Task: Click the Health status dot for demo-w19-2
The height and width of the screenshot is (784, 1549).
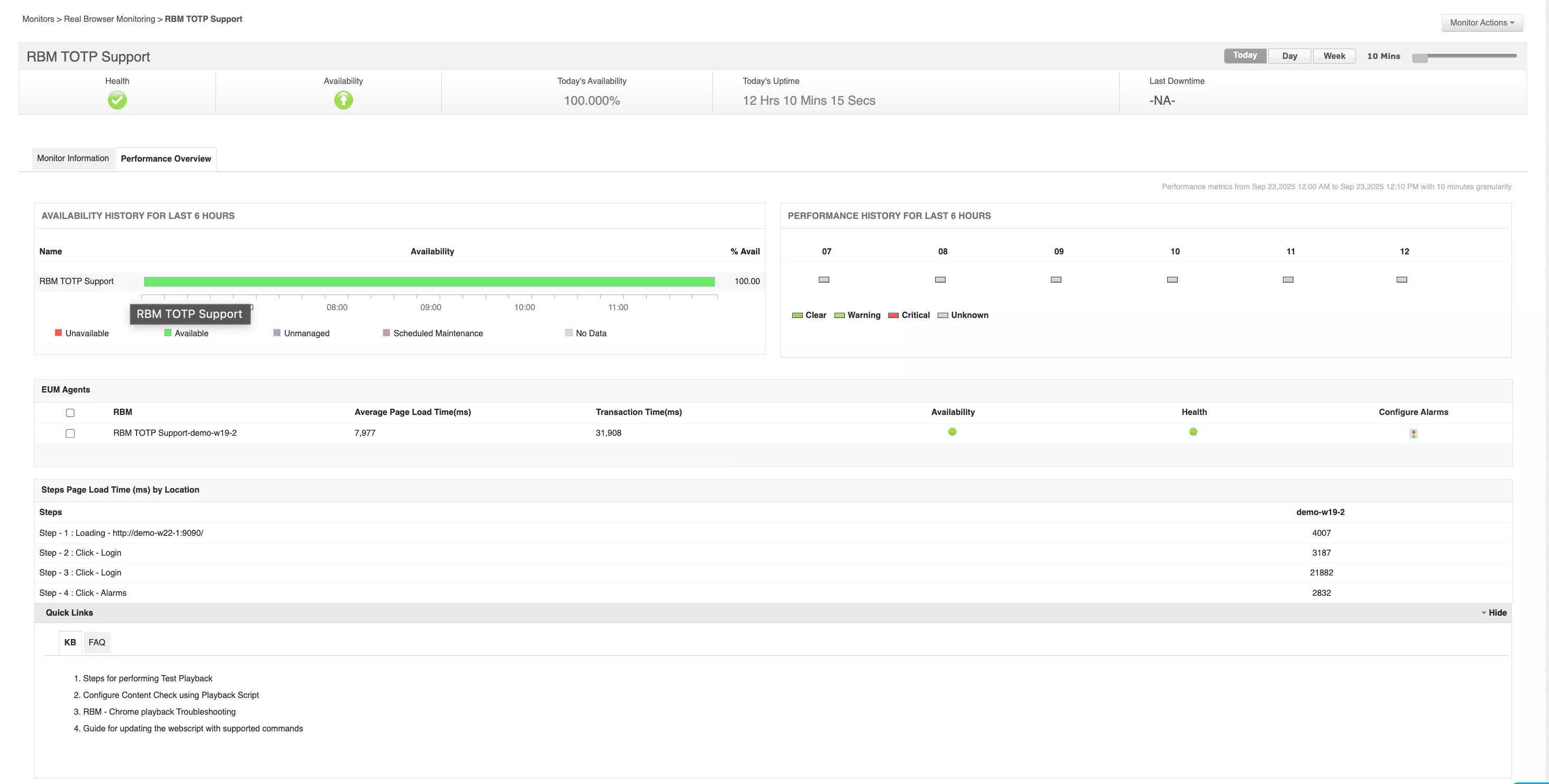Action: tap(1194, 432)
